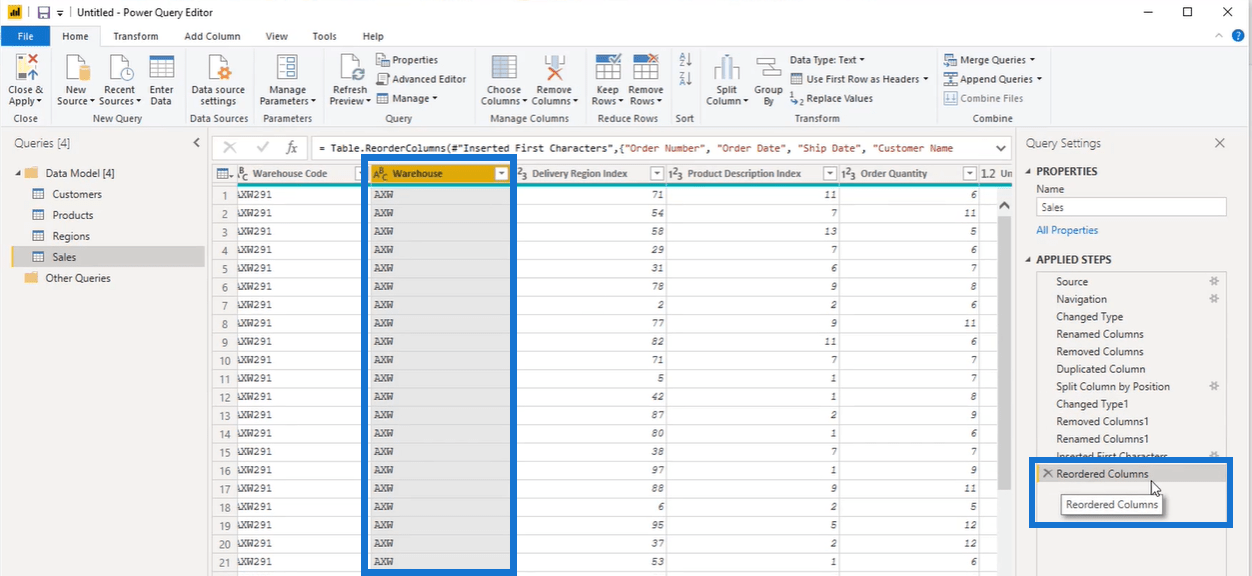This screenshot has width=1252, height=576.
Task: Open Navigation step settings gear
Action: click(1214, 299)
